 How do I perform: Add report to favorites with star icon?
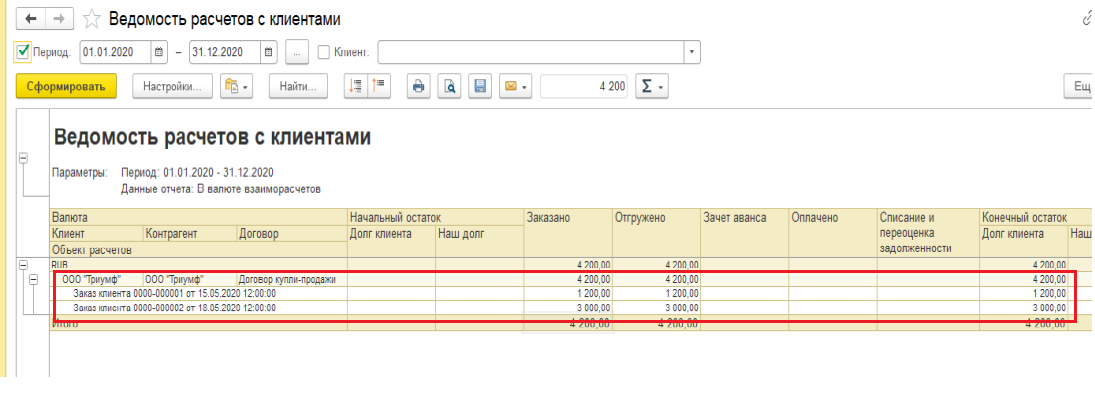(91, 19)
